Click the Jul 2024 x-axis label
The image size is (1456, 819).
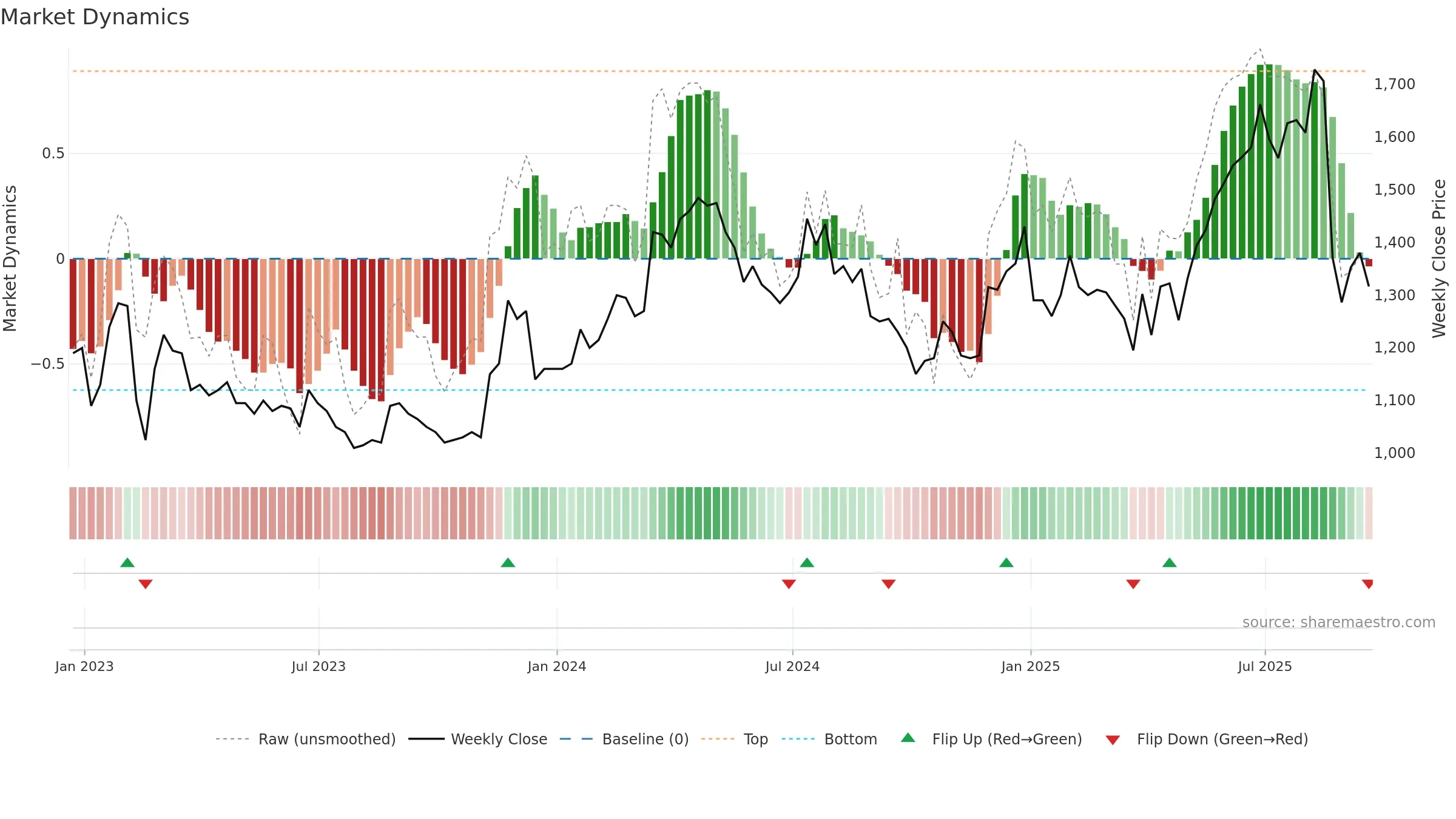pos(792,666)
